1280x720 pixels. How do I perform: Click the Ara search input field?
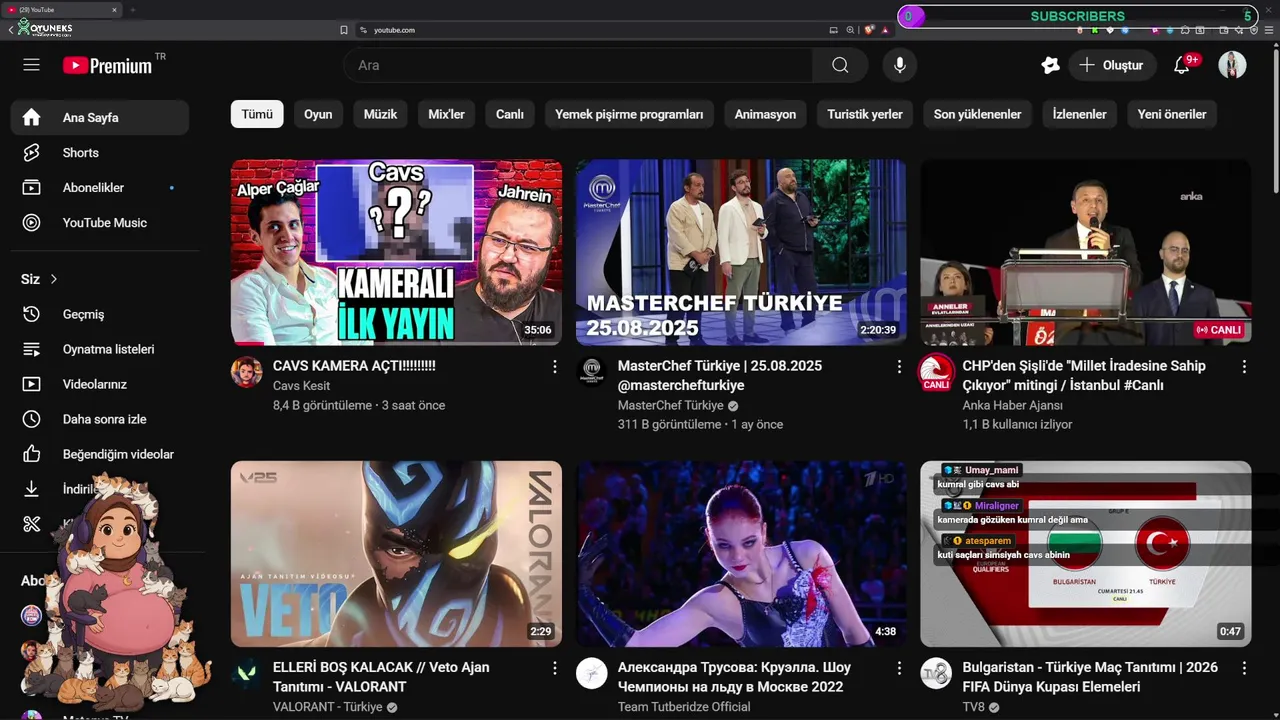coord(578,65)
